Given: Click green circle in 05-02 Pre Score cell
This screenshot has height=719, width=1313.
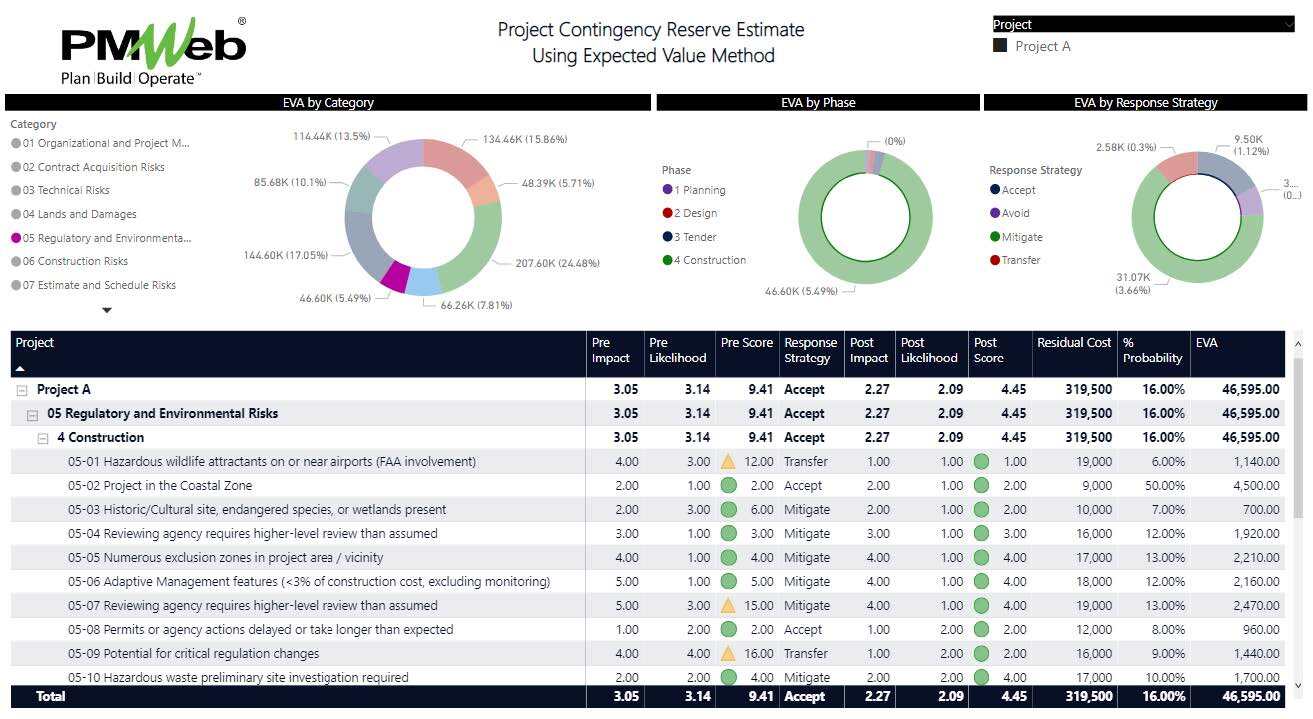Looking at the screenshot, I should point(728,485).
